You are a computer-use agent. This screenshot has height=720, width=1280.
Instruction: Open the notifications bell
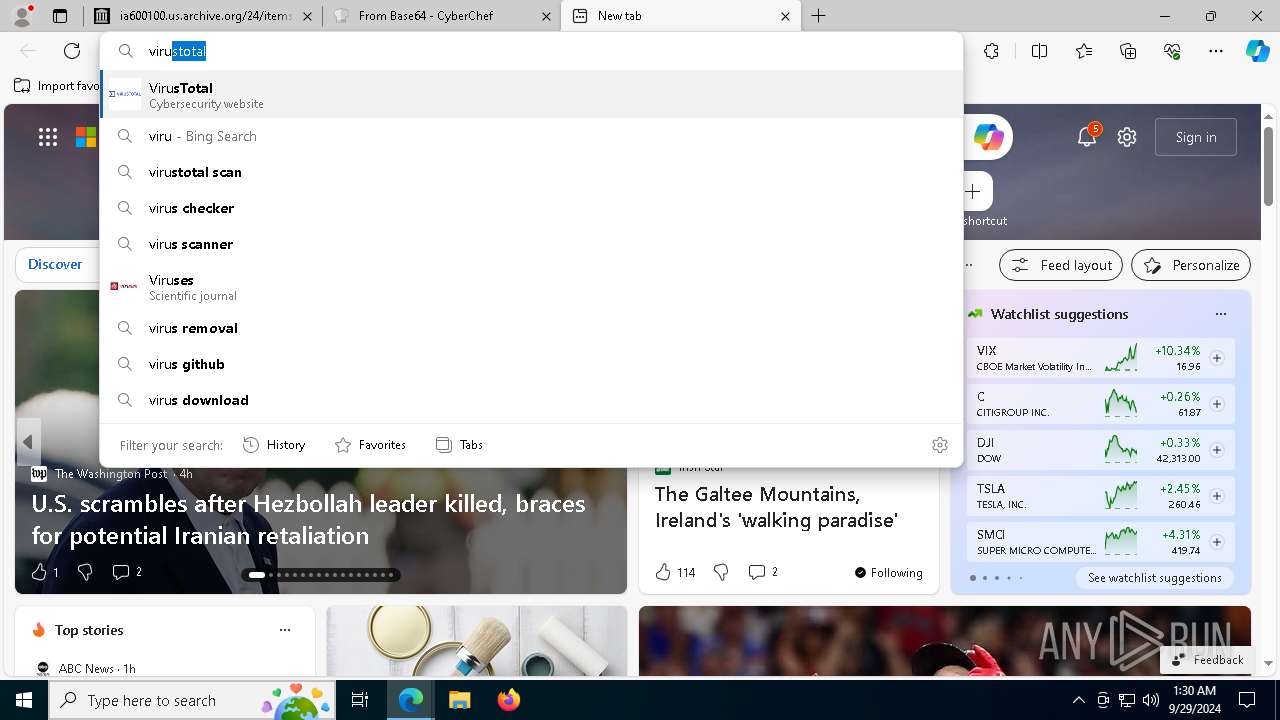click(1087, 137)
